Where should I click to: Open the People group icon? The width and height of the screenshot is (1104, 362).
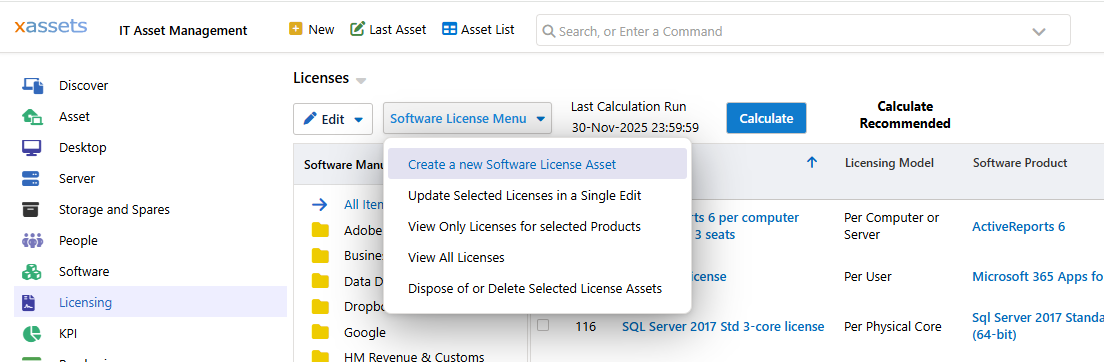(x=32, y=240)
